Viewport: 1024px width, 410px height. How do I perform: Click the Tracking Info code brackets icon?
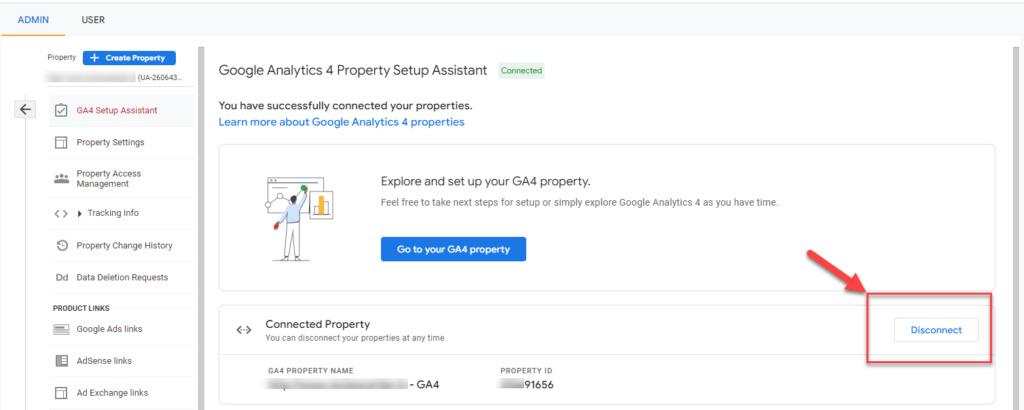[x=61, y=213]
